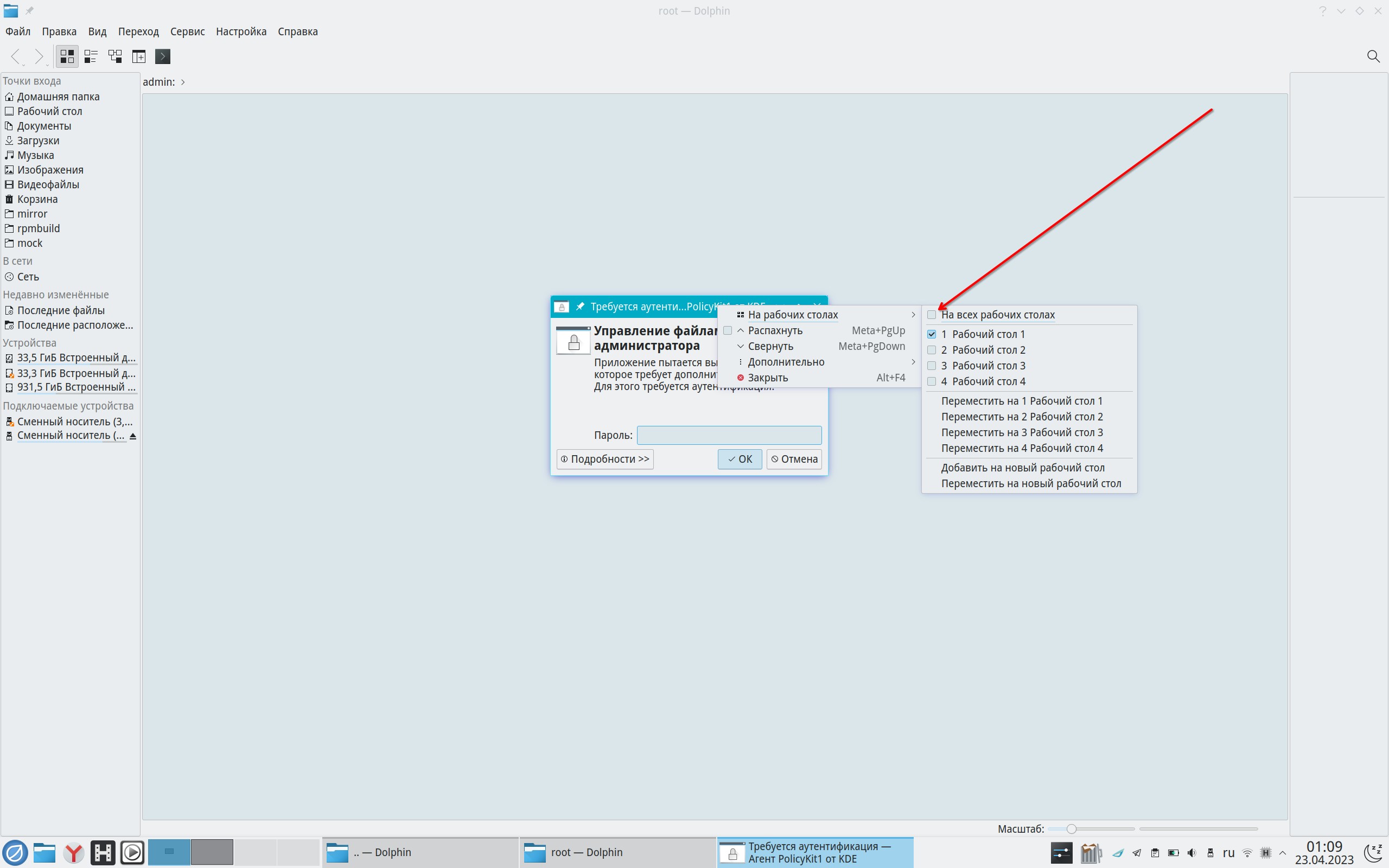Adjust the Масштаб zoom slider

(x=1071, y=829)
